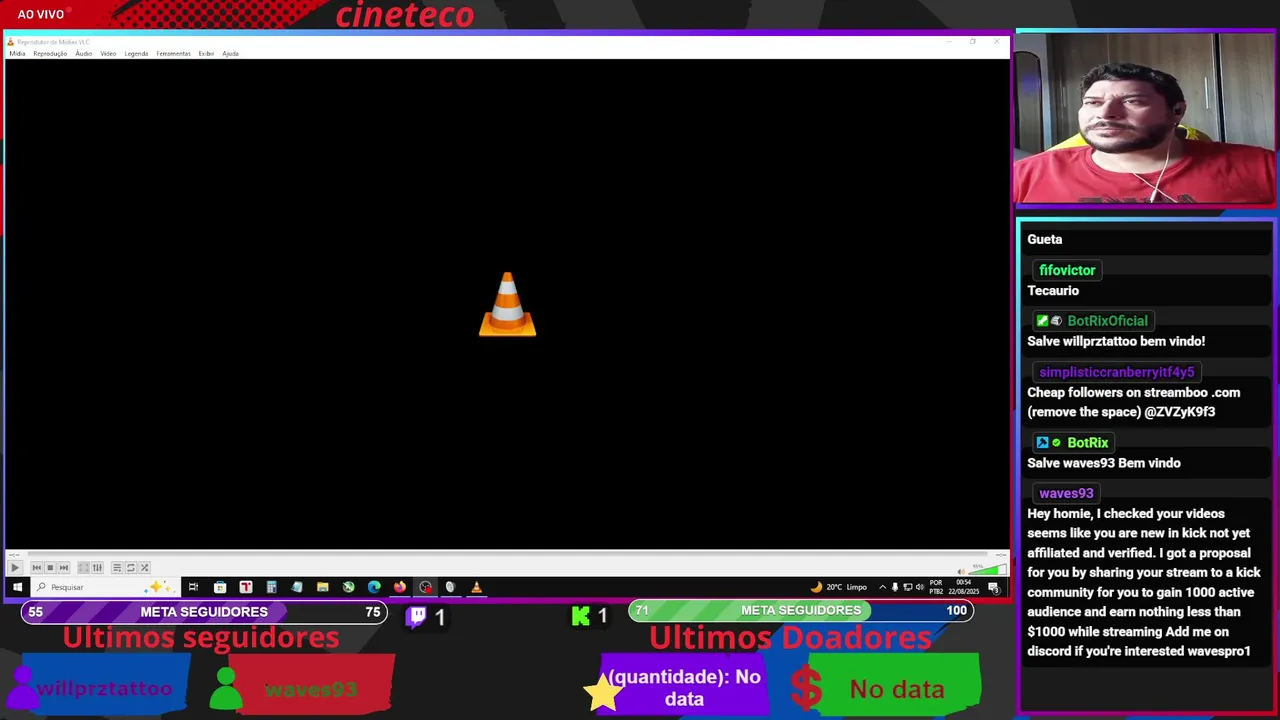
Task: Open the system tray volume control
Action: pos(920,587)
